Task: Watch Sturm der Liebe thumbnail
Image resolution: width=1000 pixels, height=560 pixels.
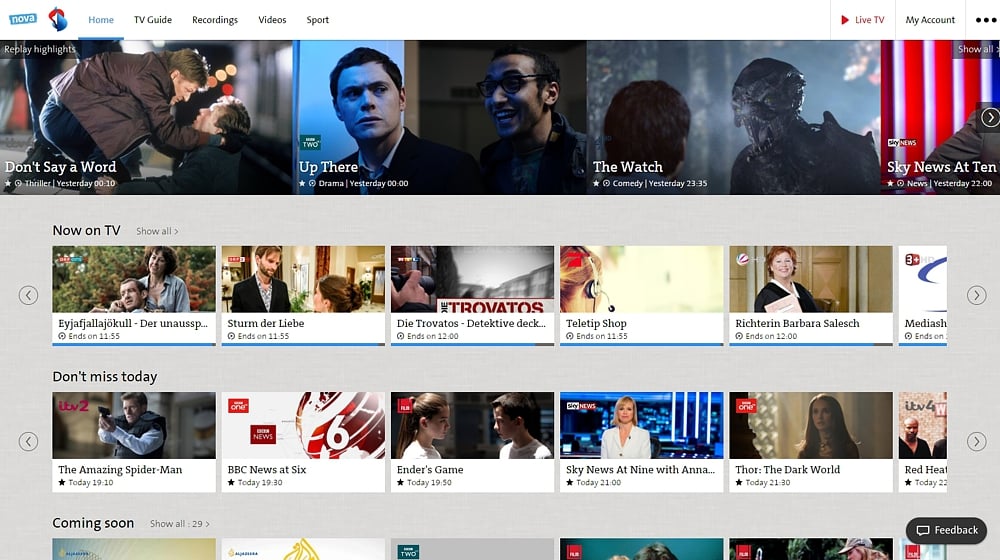Action: click(303, 279)
